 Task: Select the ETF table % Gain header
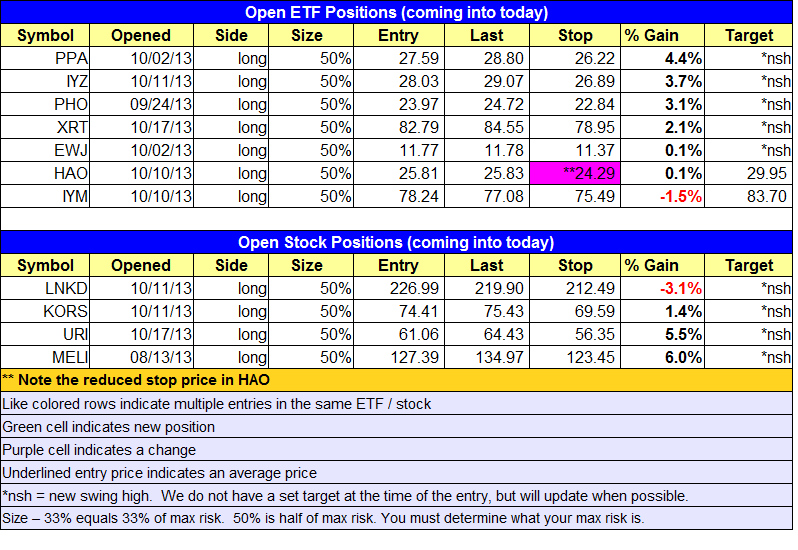tap(663, 35)
